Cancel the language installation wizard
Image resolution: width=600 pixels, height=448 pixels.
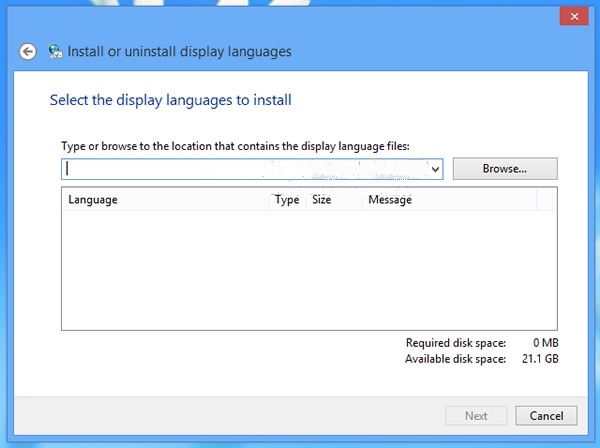pyautogui.click(x=546, y=415)
